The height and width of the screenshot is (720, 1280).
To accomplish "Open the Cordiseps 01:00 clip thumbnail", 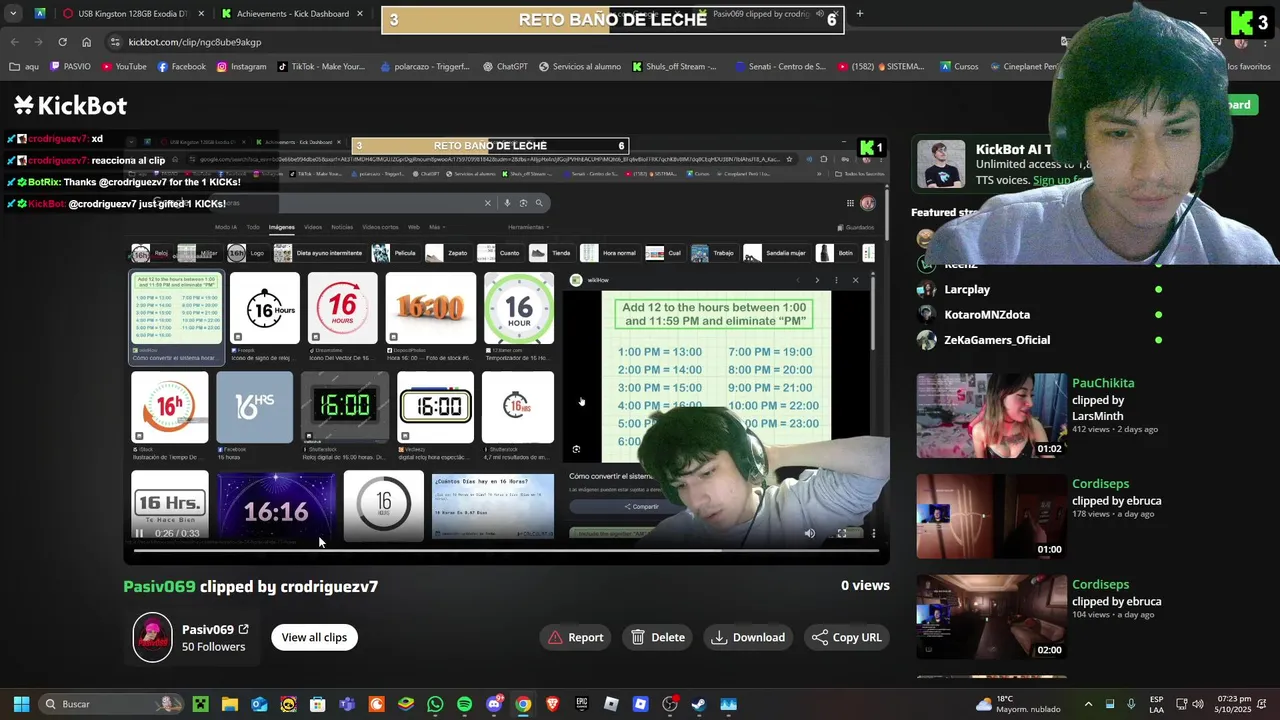I will click(992, 516).
